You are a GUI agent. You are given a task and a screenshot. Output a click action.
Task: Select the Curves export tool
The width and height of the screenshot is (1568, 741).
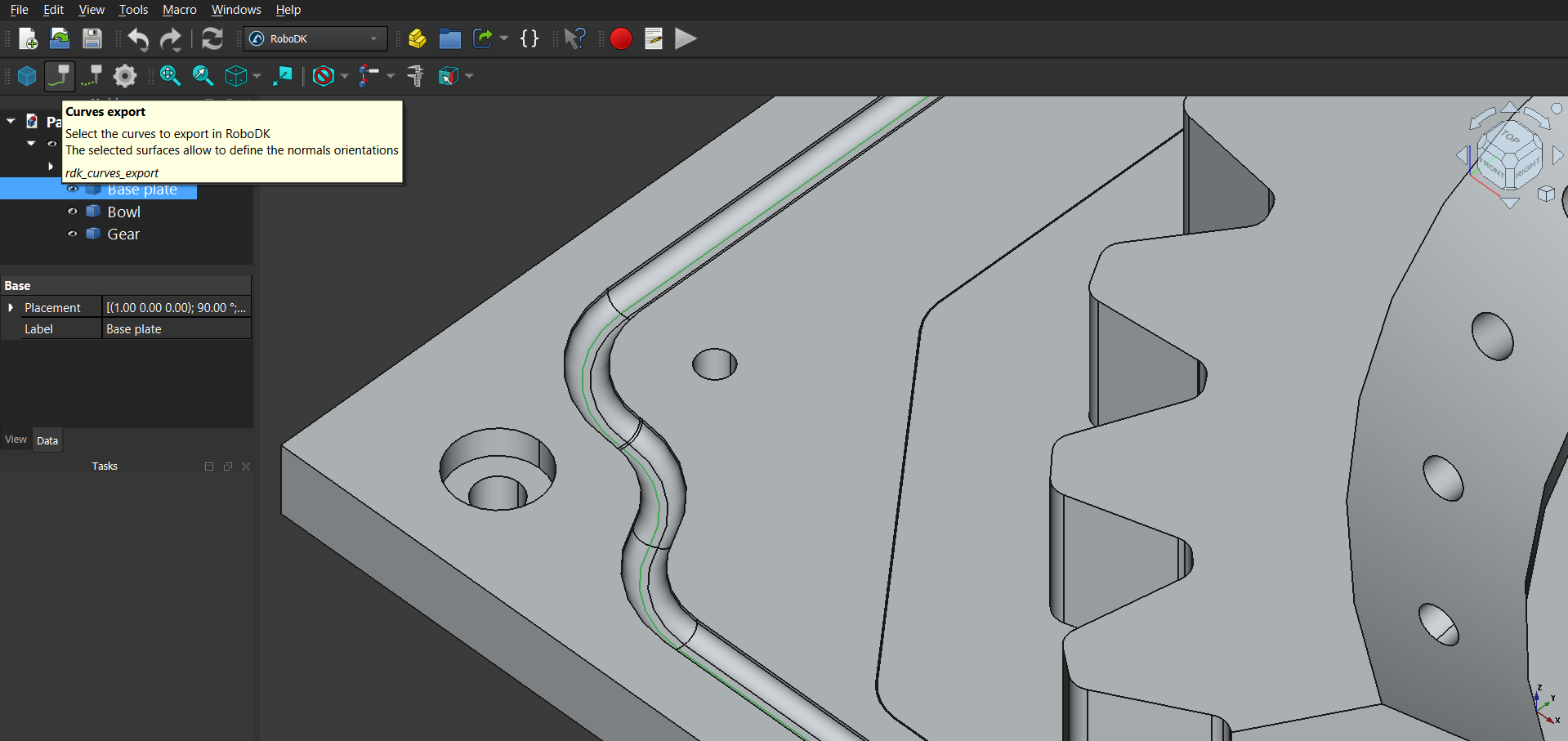click(59, 76)
